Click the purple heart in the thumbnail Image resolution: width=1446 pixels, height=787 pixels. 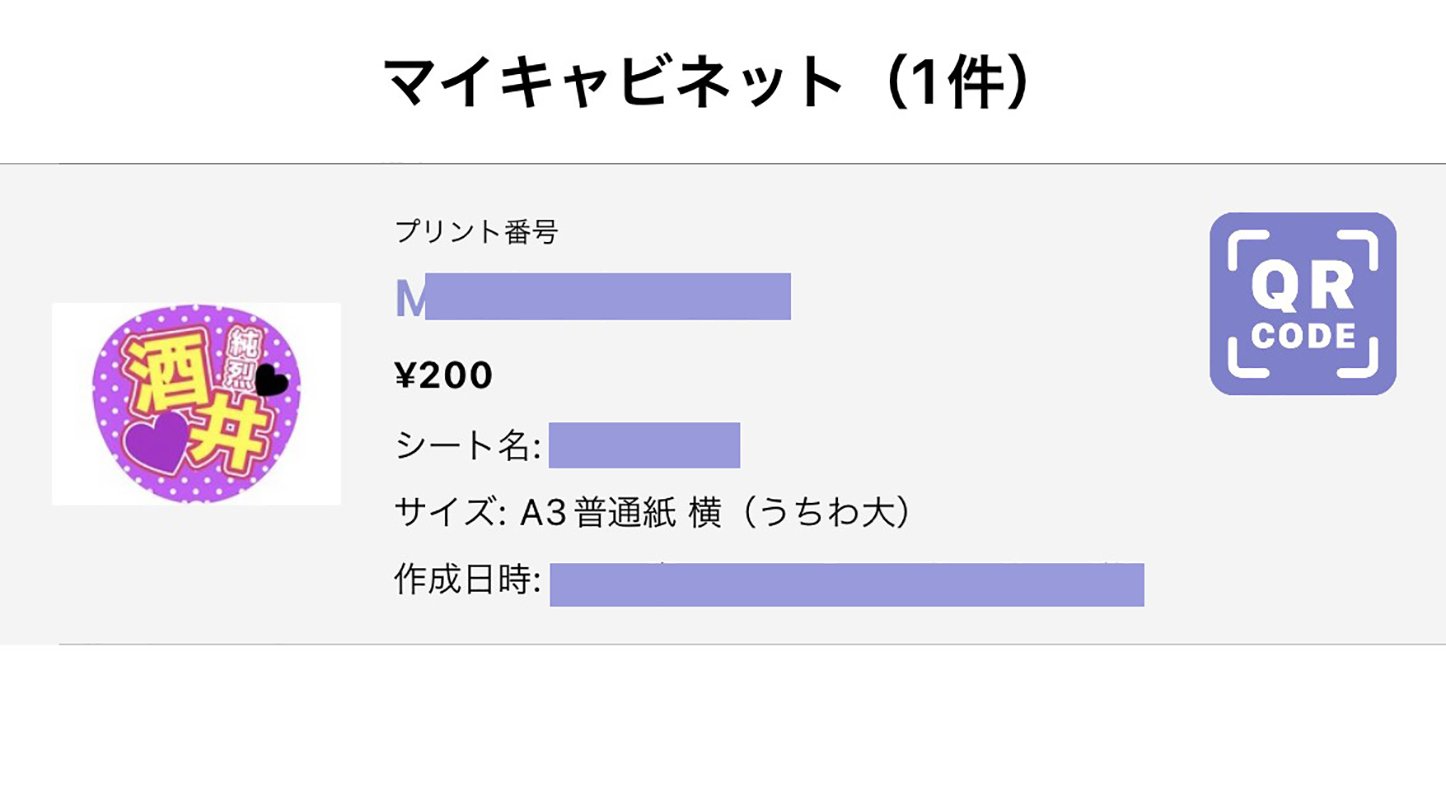point(156,441)
